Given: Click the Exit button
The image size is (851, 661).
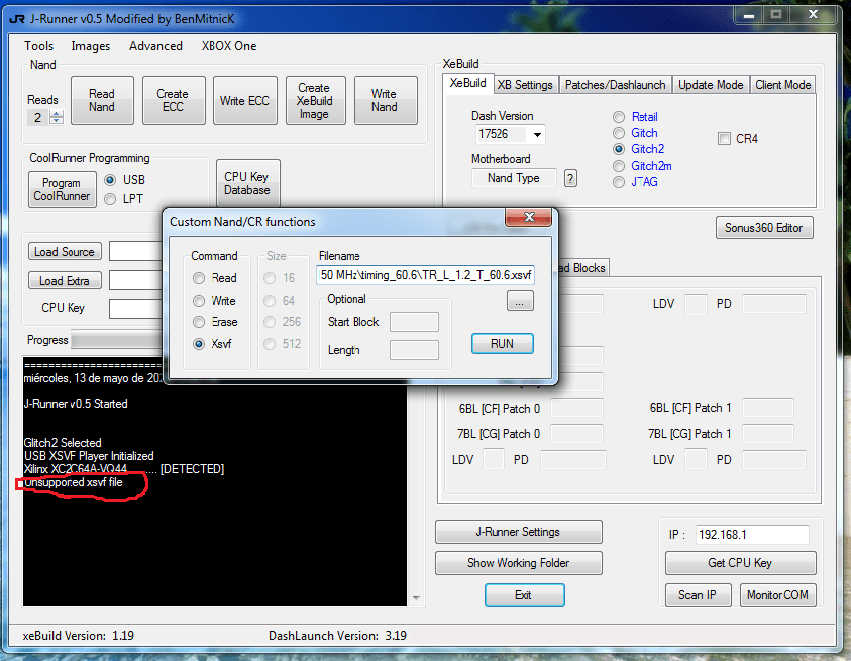Looking at the screenshot, I should (524, 595).
